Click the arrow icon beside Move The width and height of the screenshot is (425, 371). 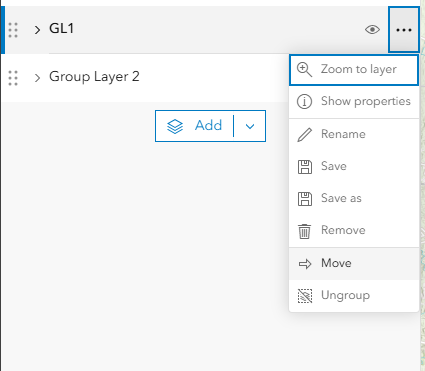(305, 264)
